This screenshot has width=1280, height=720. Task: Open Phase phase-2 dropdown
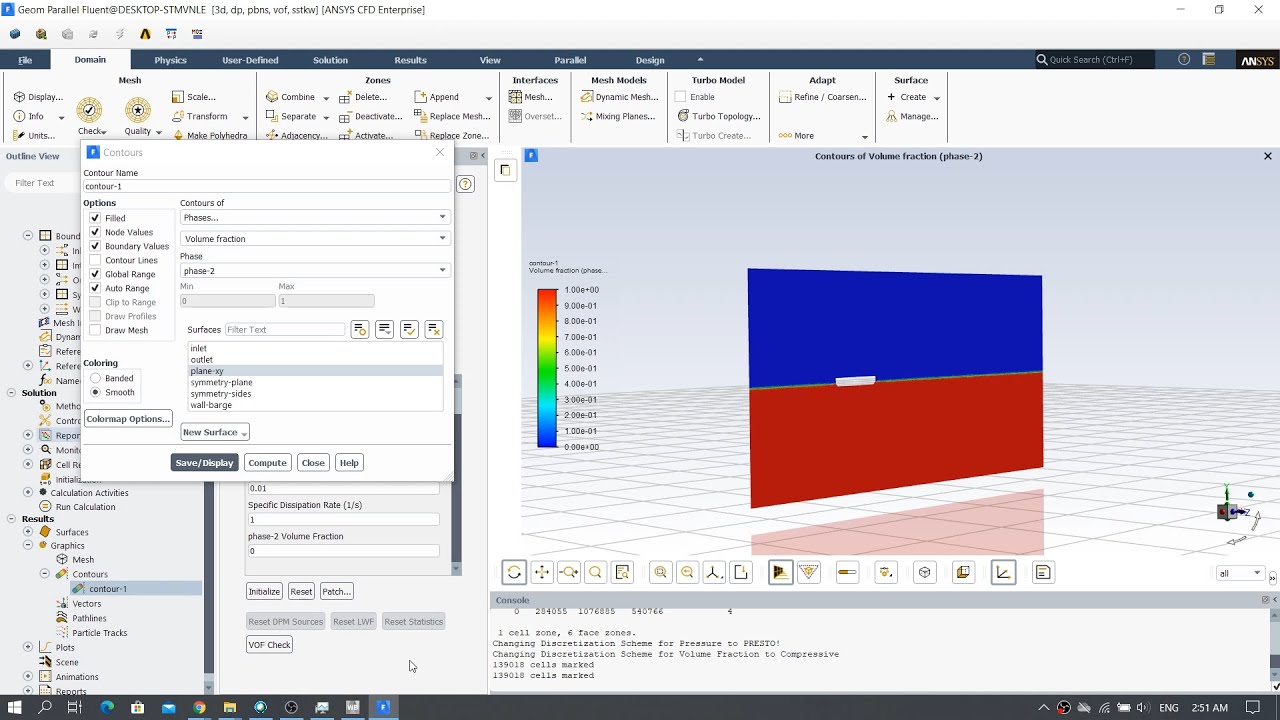pyautogui.click(x=314, y=270)
